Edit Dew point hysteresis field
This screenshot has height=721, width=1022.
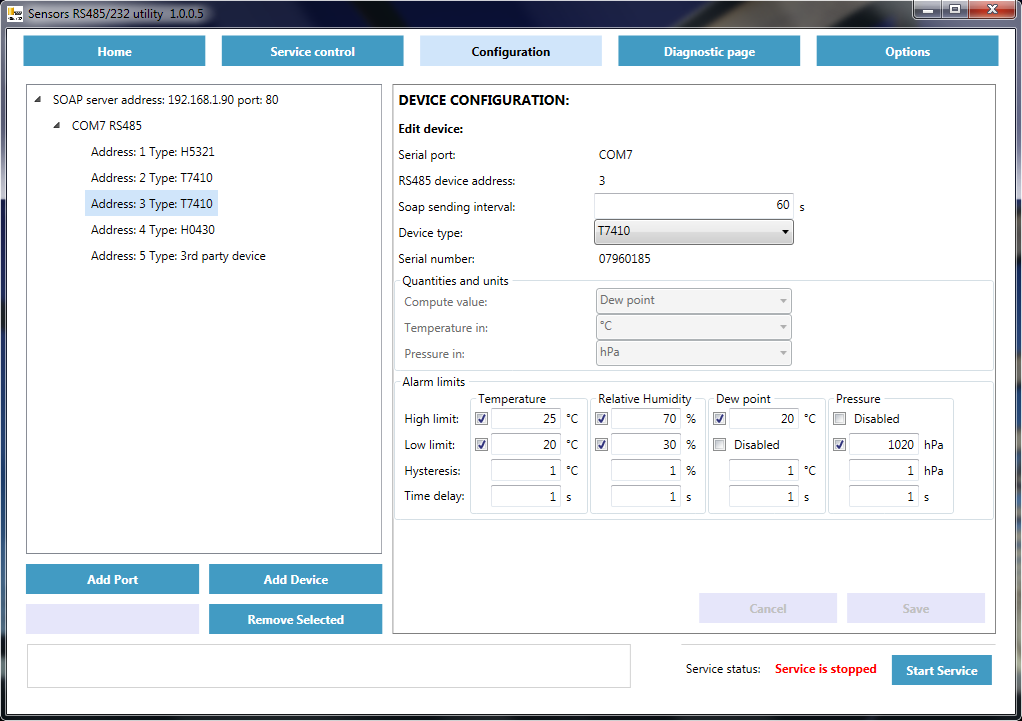point(763,471)
